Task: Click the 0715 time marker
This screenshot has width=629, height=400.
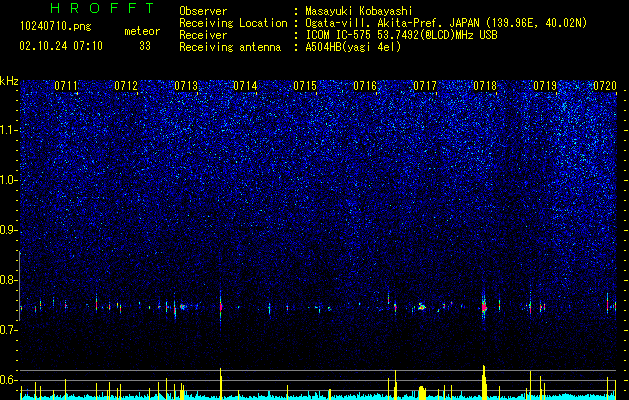Action: click(305, 86)
